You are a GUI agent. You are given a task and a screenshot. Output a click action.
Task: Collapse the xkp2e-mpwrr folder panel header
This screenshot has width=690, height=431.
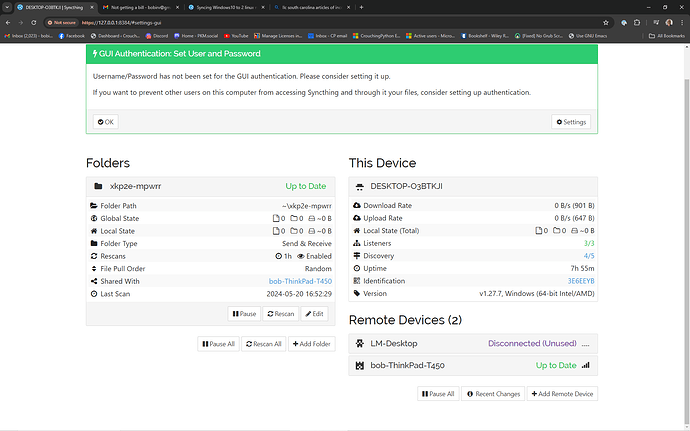211,186
